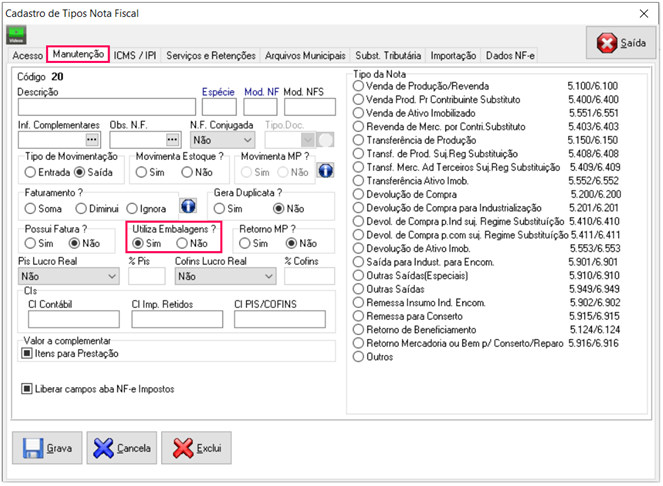Image resolution: width=663 pixels, height=486 pixels.
Task: Click the info icon beside Movimenta MP
Action: coord(325,171)
